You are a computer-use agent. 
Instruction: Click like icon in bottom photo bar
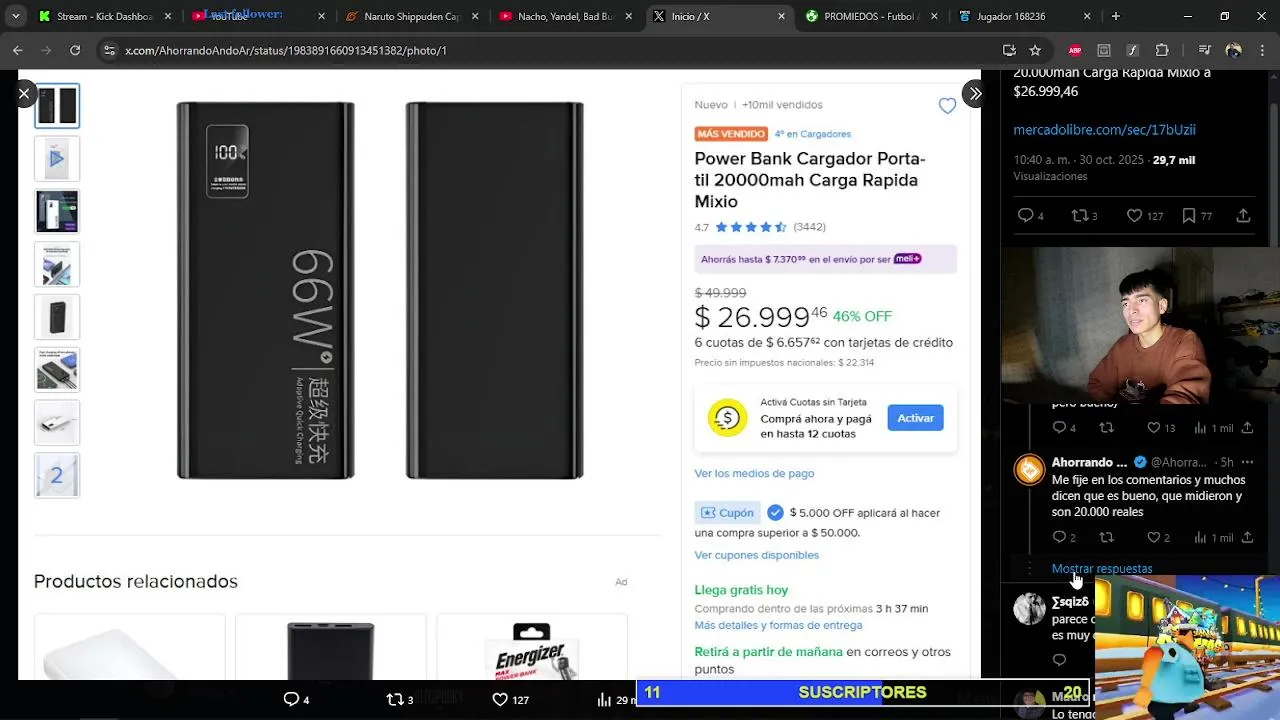[500, 699]
